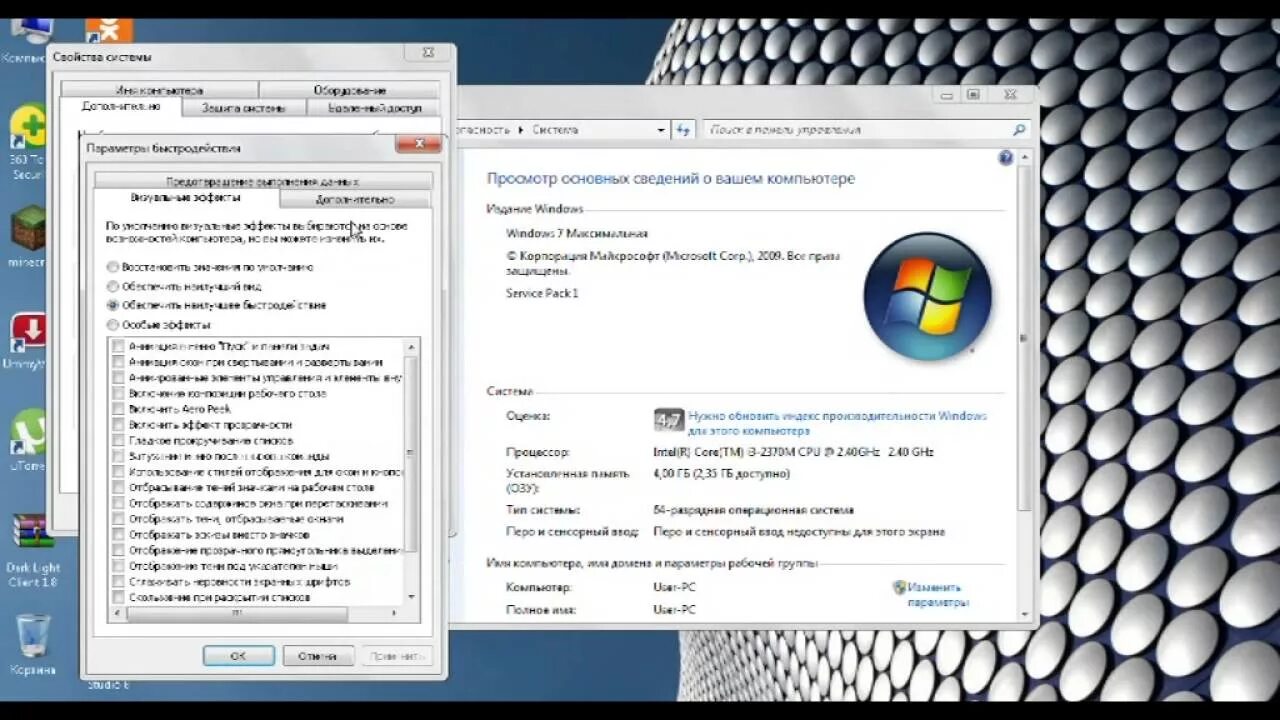This screenshot has width=1280, height=720.
Task: Click the refresh arrows beside the address bar
Action: click(x=683, y=129)
